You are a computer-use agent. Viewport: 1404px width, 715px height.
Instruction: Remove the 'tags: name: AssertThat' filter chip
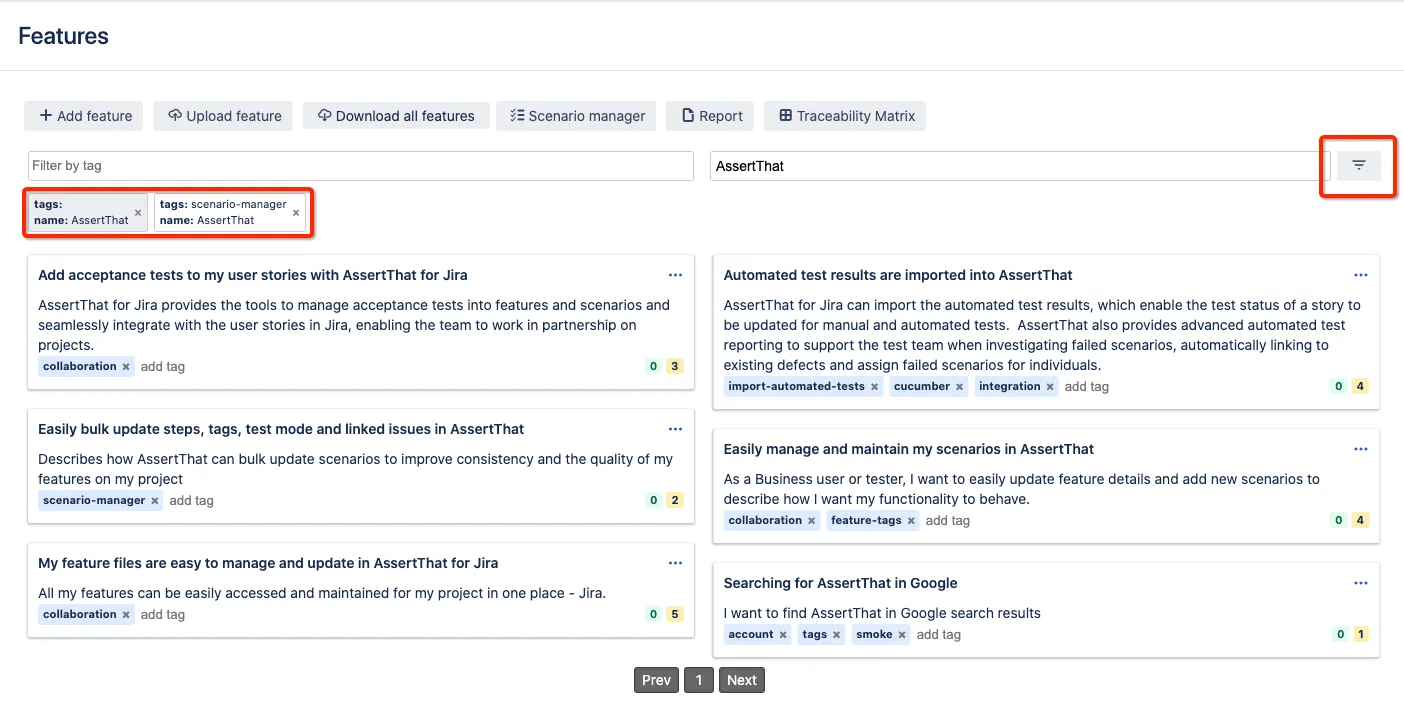(x=138, y=213)
